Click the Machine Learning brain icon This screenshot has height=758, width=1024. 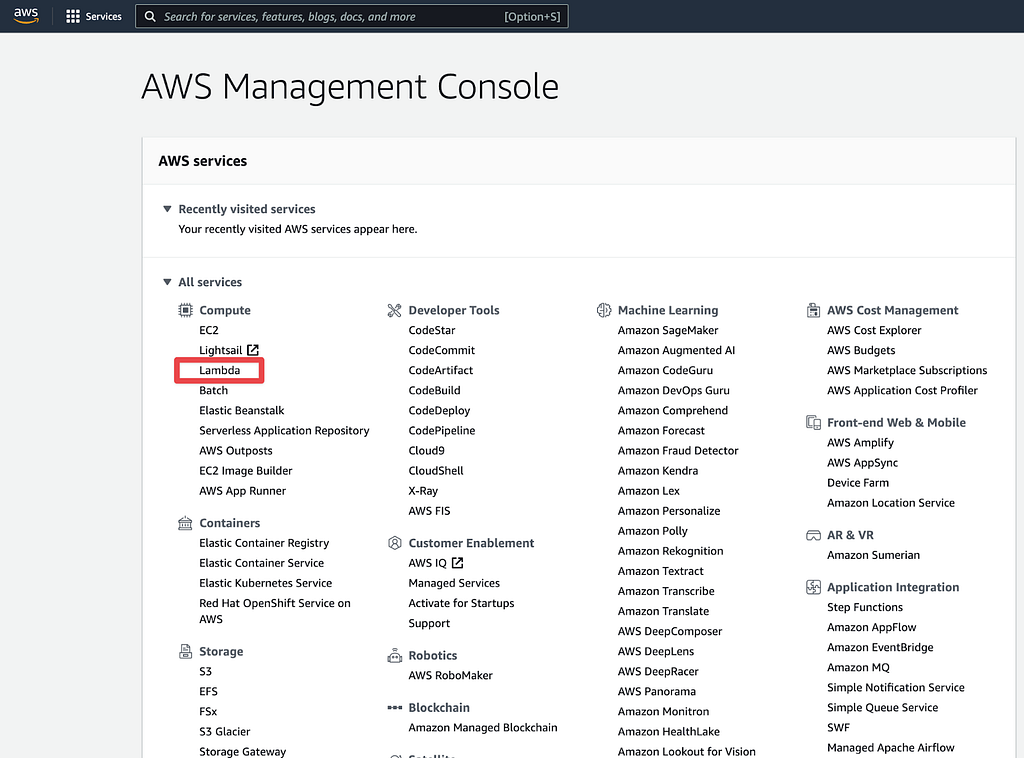[x=604, y=310]
